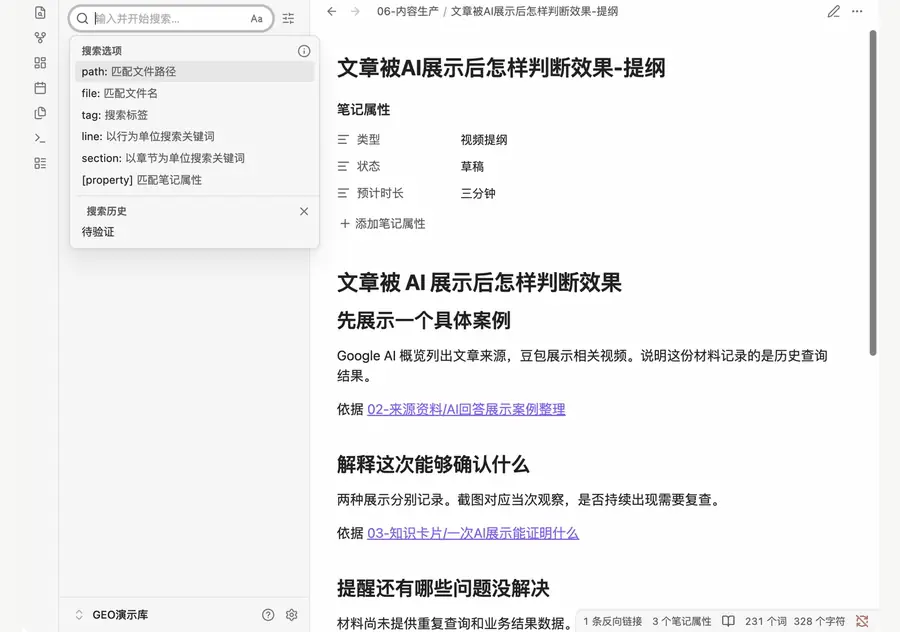Expand the GEO演示库 vault switcher
Screen dimensions: 900x632
pyautogui.click(x=111, y=615)
